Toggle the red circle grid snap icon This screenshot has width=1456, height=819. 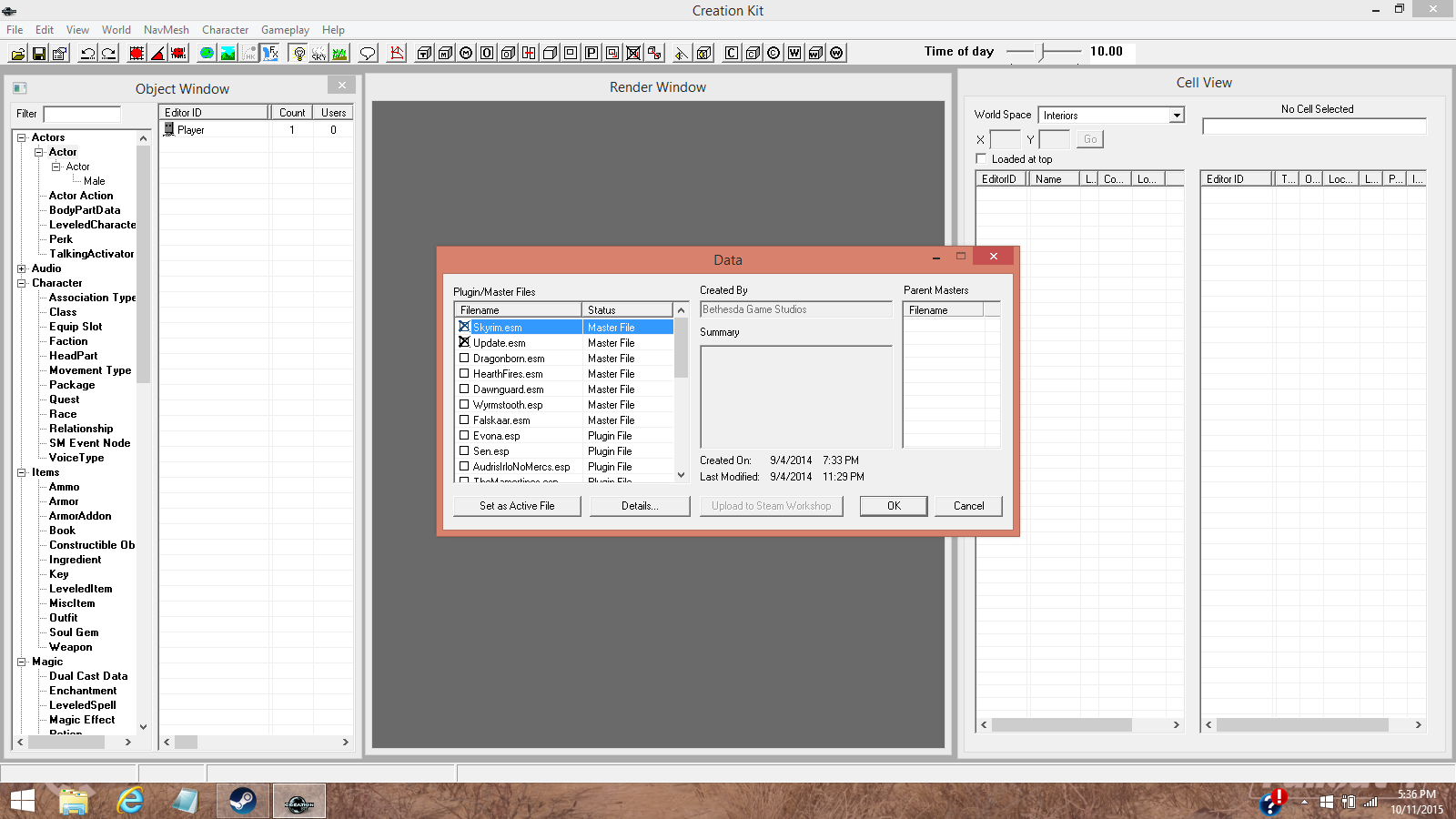pos(136,53)
